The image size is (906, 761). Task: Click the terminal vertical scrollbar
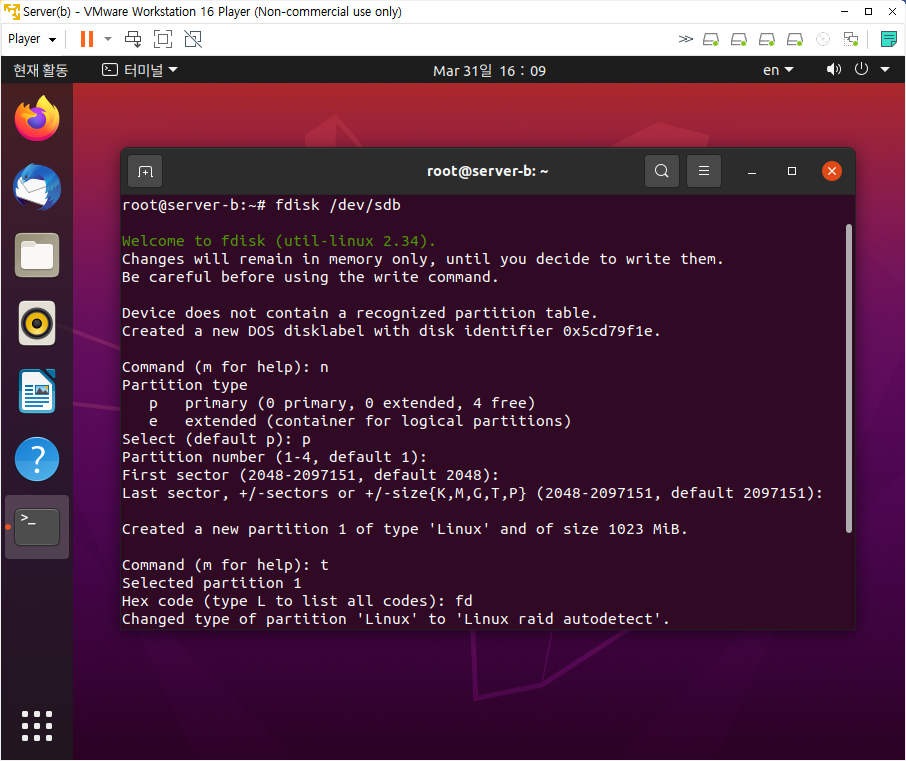click(x=848, y=378)
